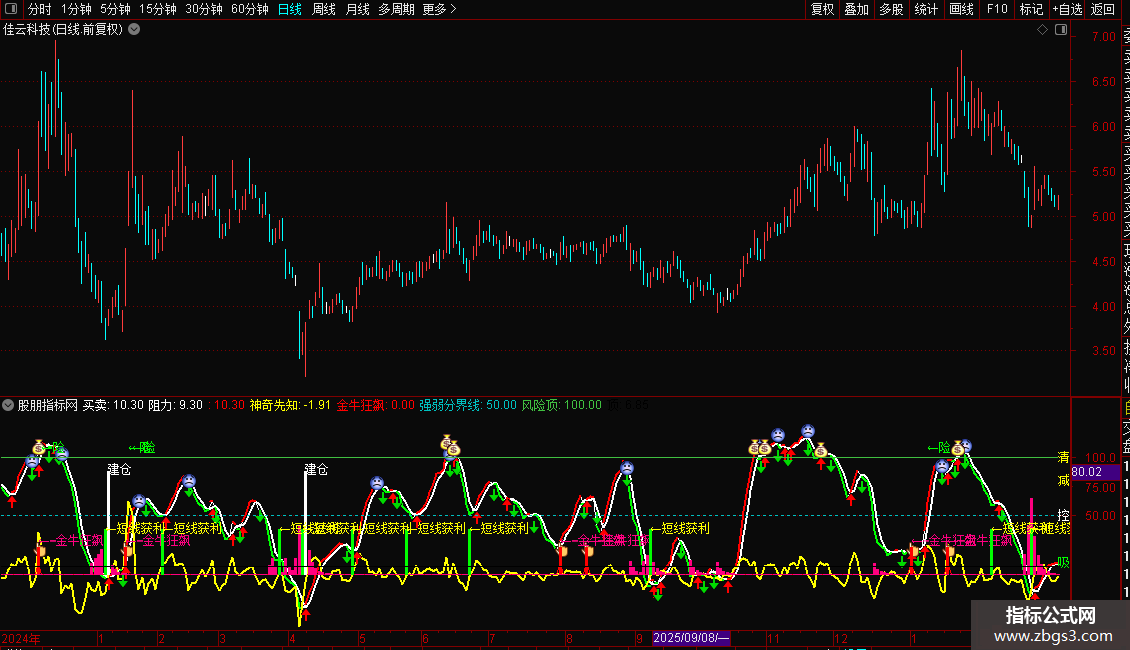Open the 多股 multi-stock view
Screen dimensions: 1130x650
pyautogui.click(x=891, y=9)
